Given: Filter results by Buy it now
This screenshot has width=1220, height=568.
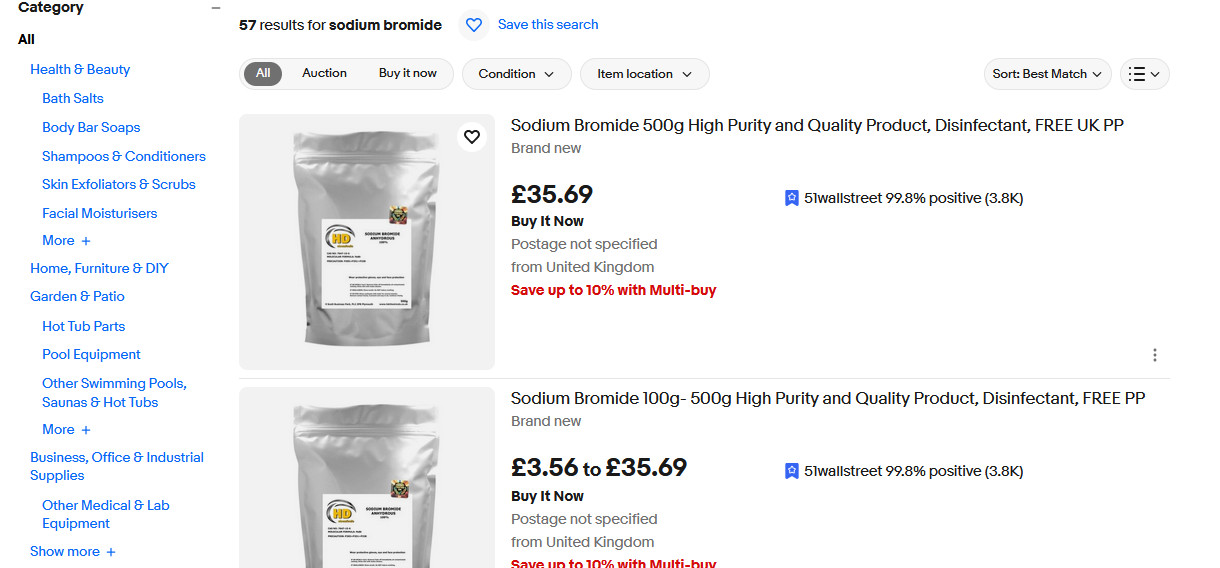Looking at the screenshot, I should tap(407, 73).
